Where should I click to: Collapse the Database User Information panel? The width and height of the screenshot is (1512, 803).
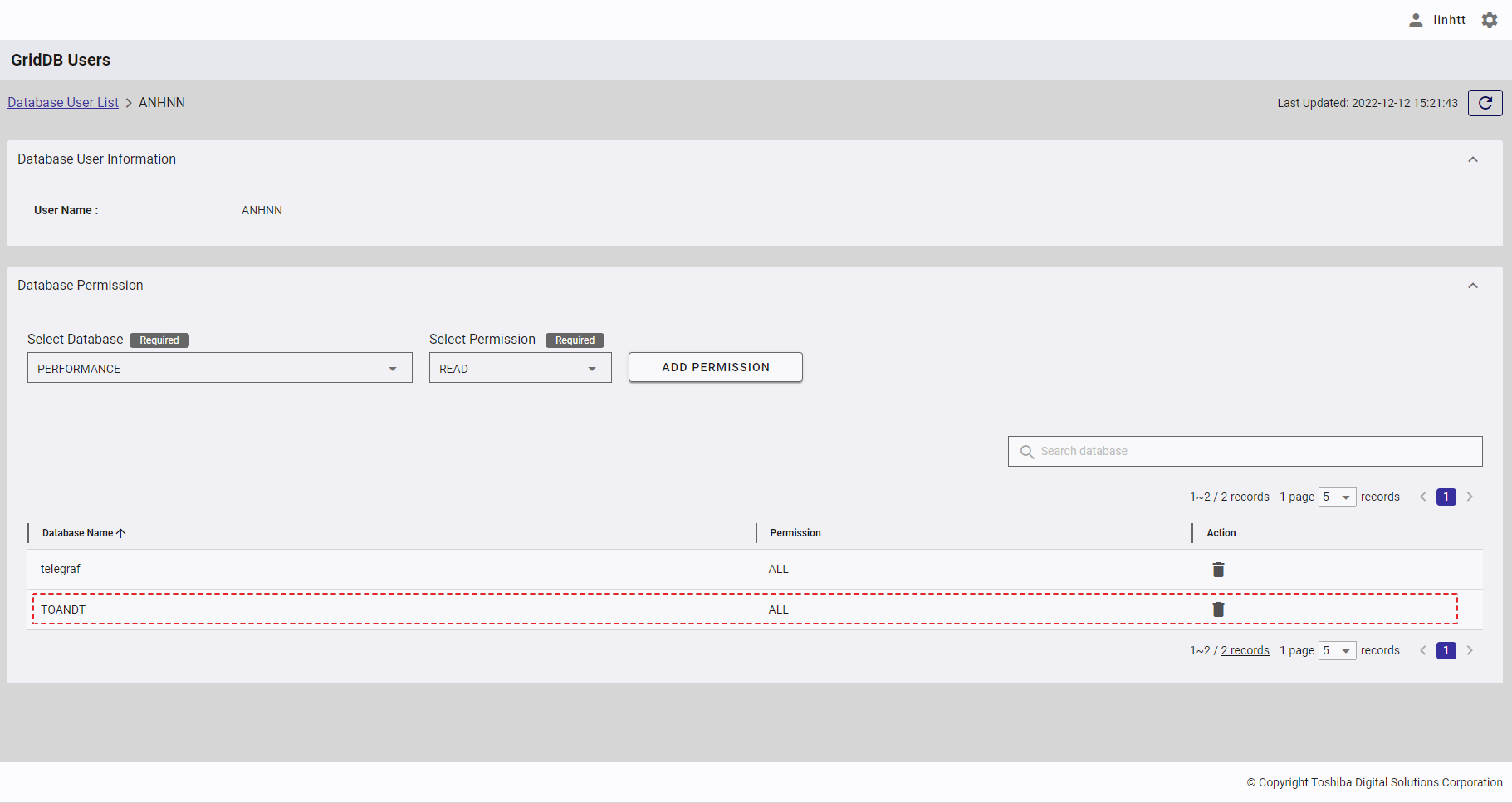coord(1473,159)
